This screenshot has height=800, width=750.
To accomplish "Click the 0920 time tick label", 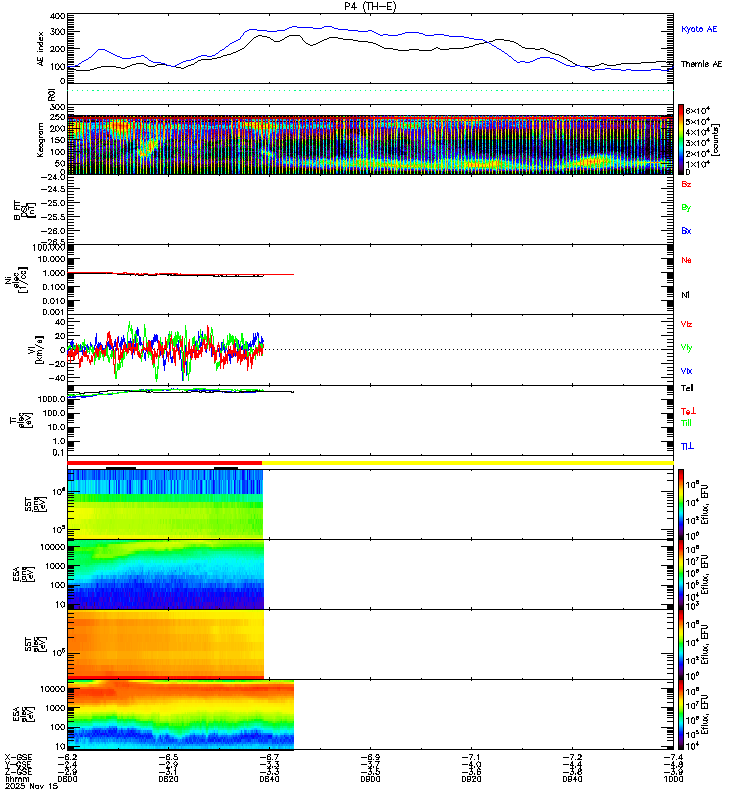I will pos(471,779).
